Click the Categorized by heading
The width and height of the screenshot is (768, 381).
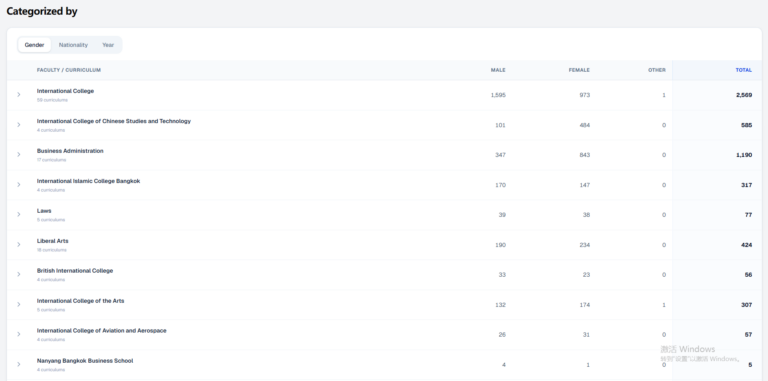point(42,12)
